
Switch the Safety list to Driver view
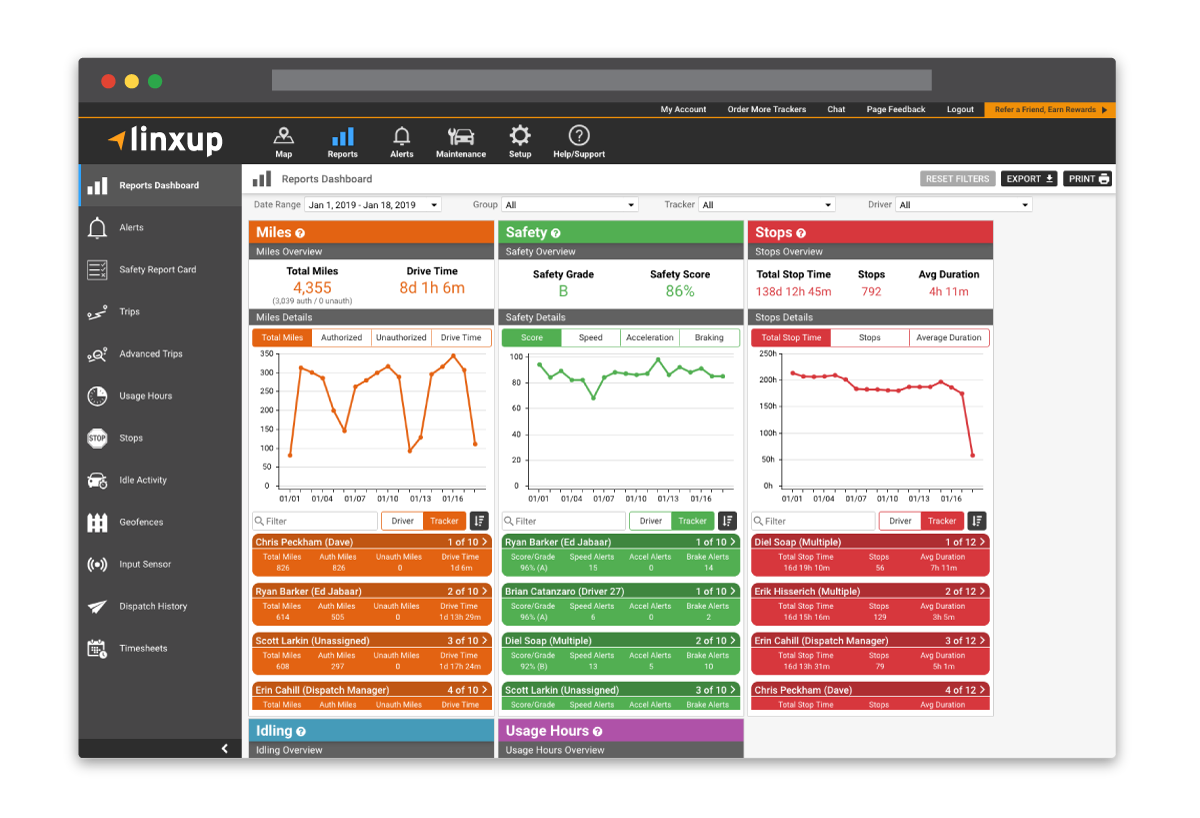point(649,520)
